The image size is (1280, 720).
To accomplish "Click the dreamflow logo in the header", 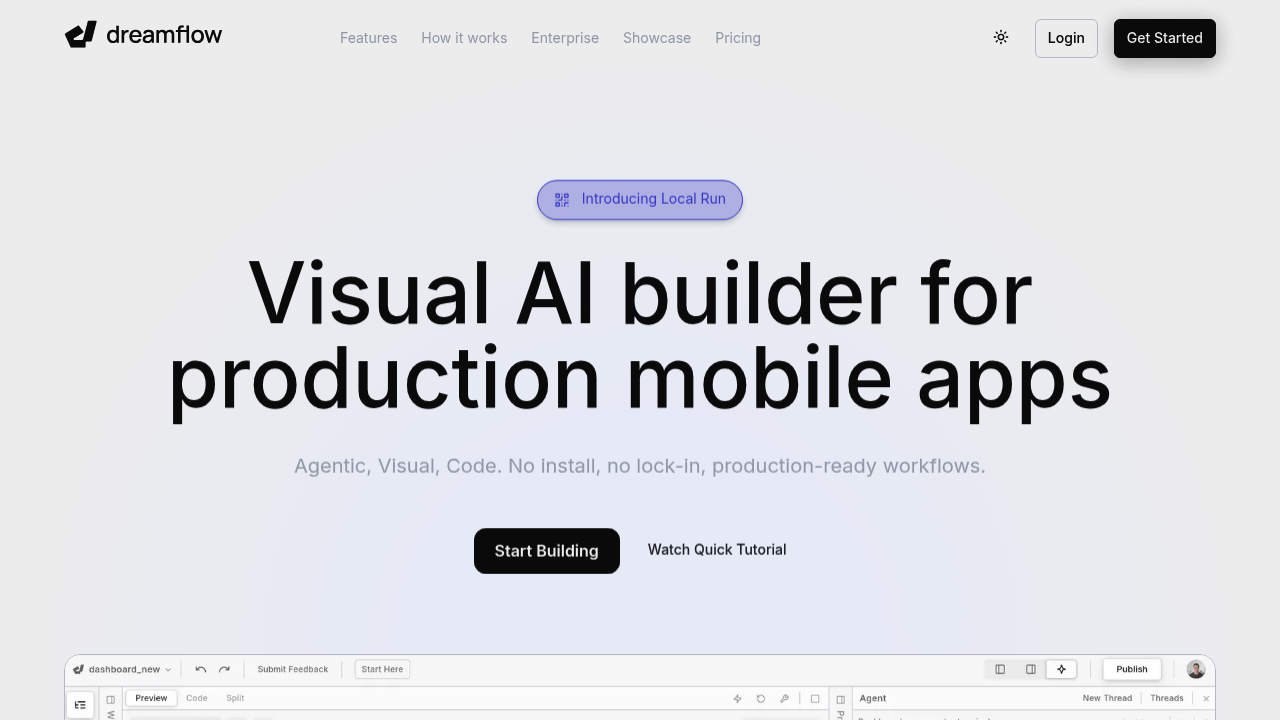I will 143,36.
